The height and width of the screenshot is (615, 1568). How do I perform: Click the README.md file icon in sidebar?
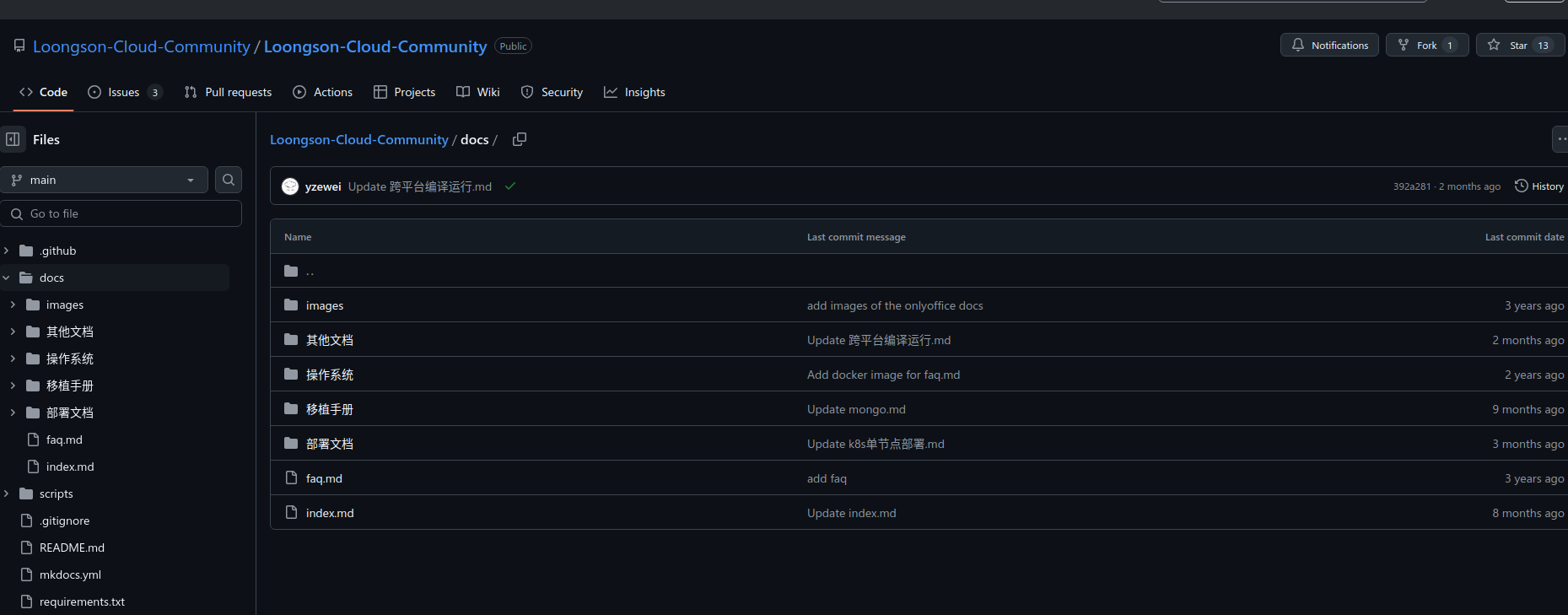pos(26,548)
